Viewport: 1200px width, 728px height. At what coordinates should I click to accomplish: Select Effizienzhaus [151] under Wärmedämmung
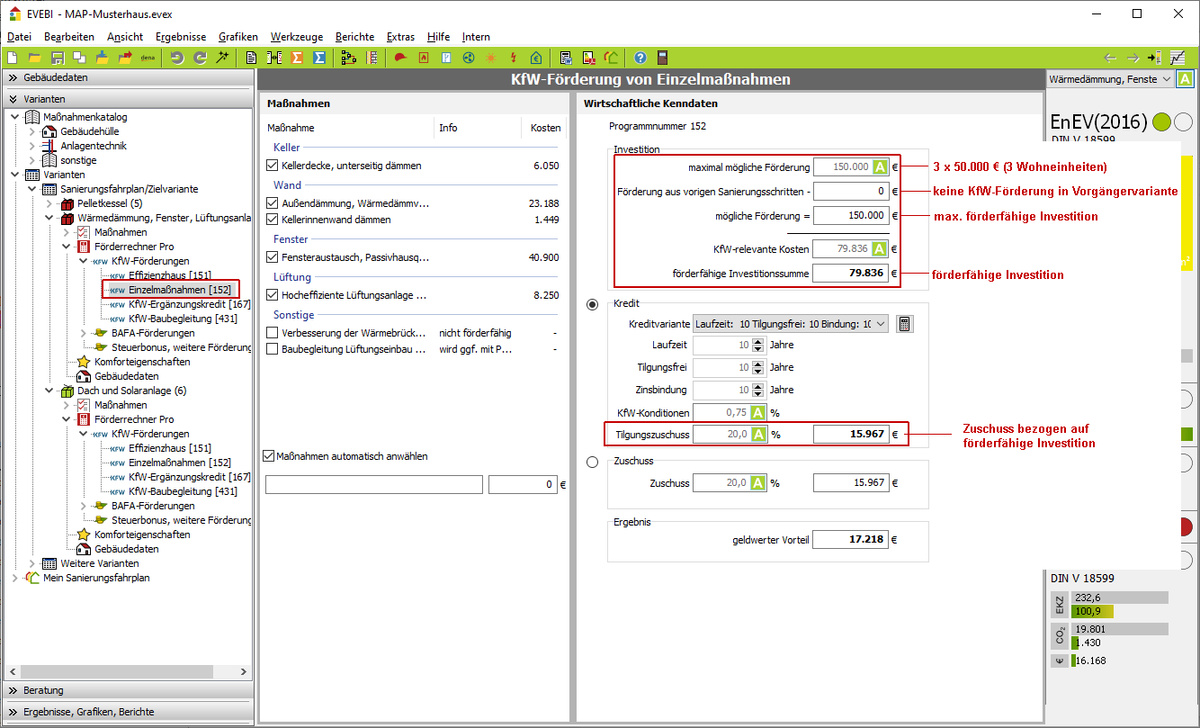coord(170,275)
